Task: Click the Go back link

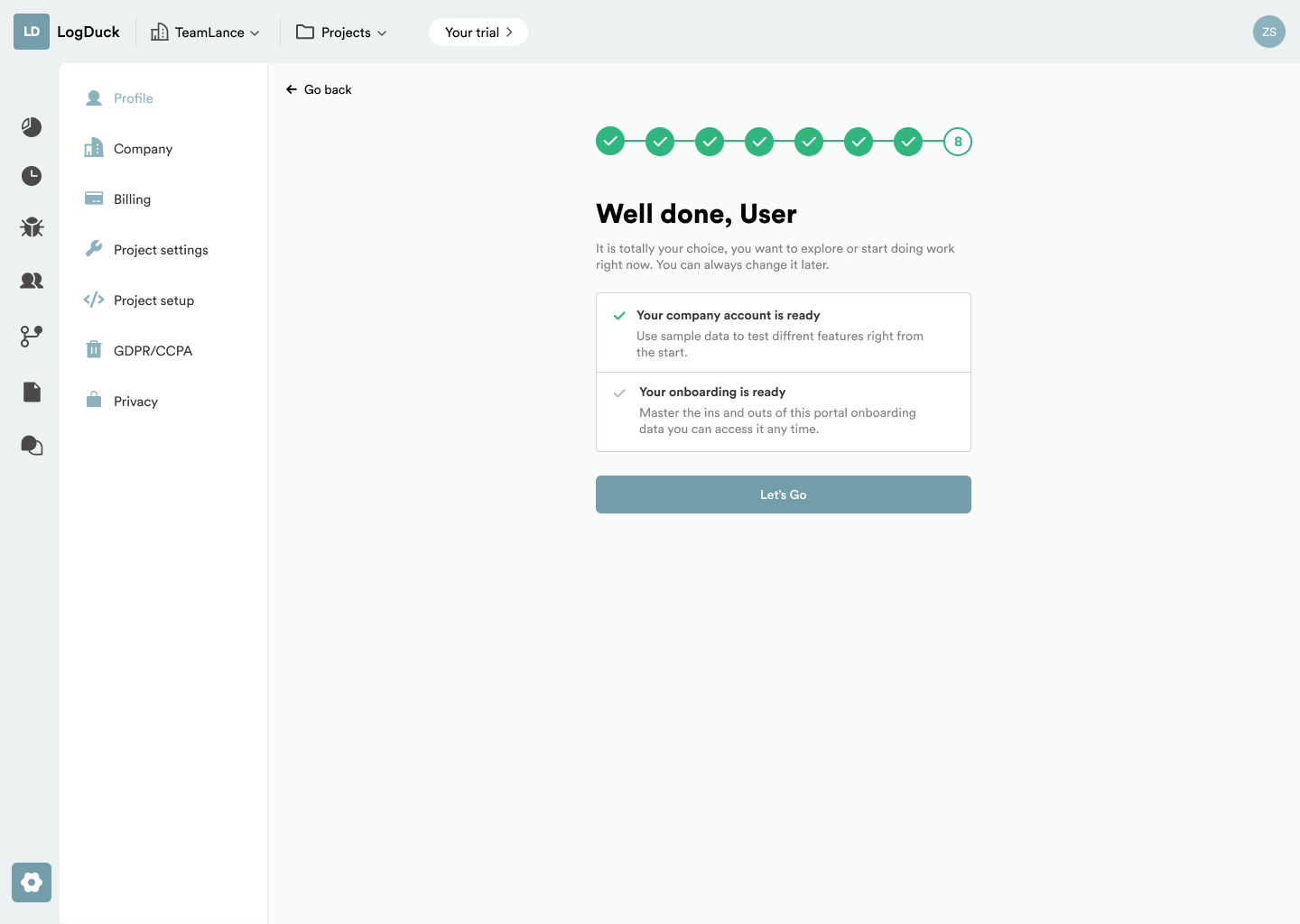Action: [x=319, y=89]
